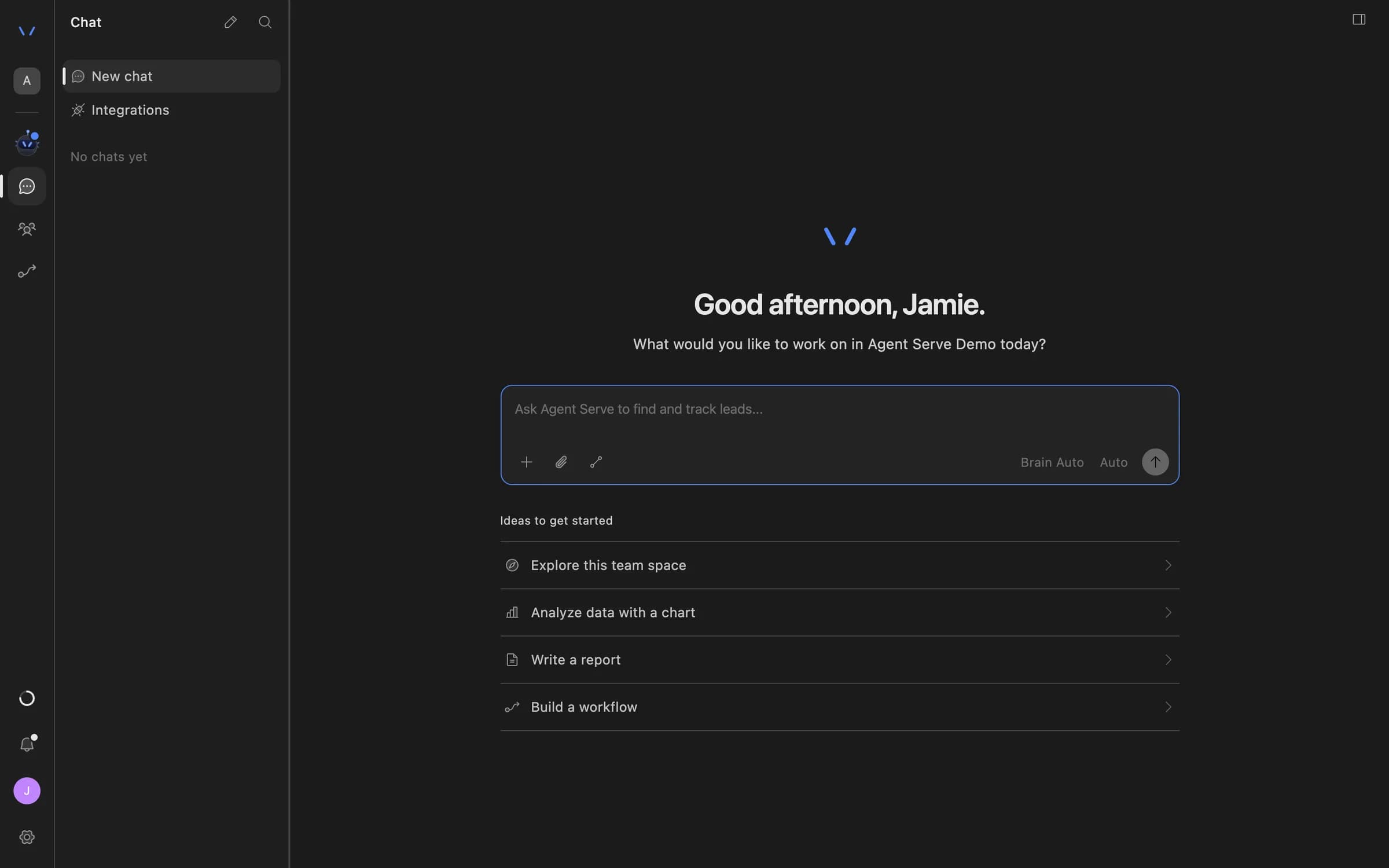Open the Auto mode selector

[1114, 462]
